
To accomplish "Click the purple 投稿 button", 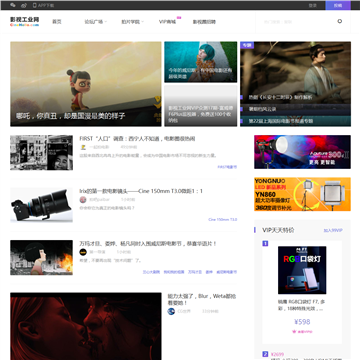I will point(338,5).
